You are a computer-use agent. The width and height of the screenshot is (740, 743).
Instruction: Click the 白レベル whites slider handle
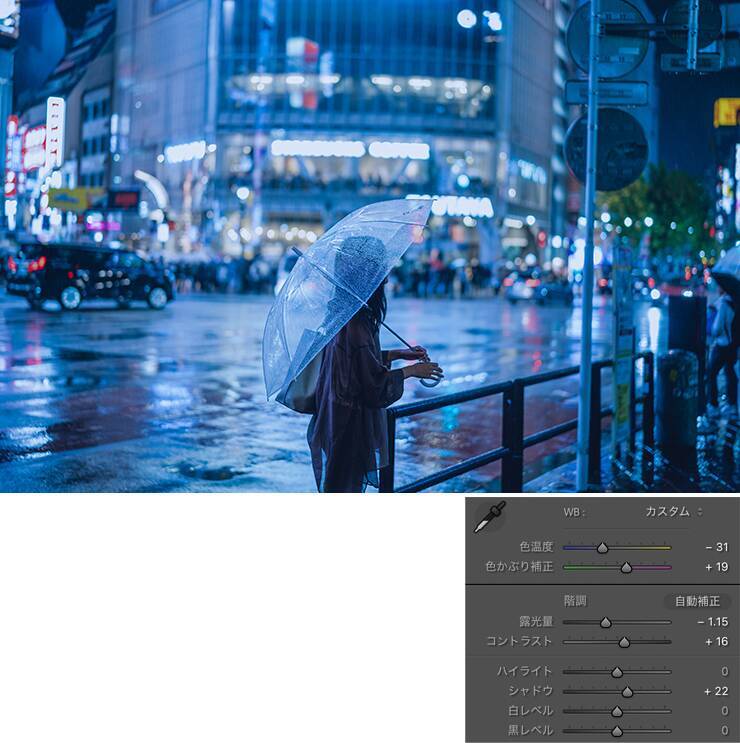[617, 711]
